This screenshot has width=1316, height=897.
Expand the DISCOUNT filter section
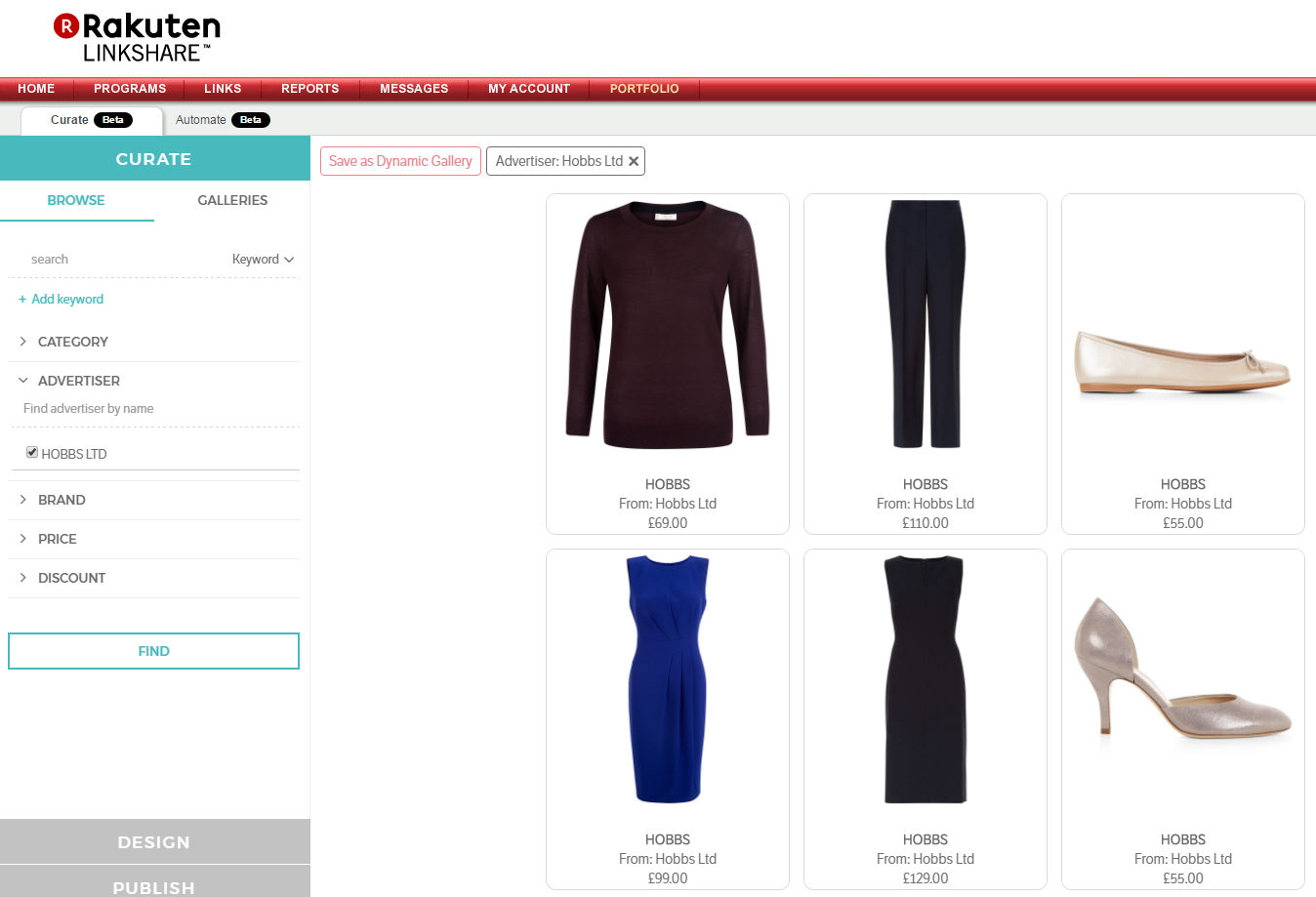[71, 578]
